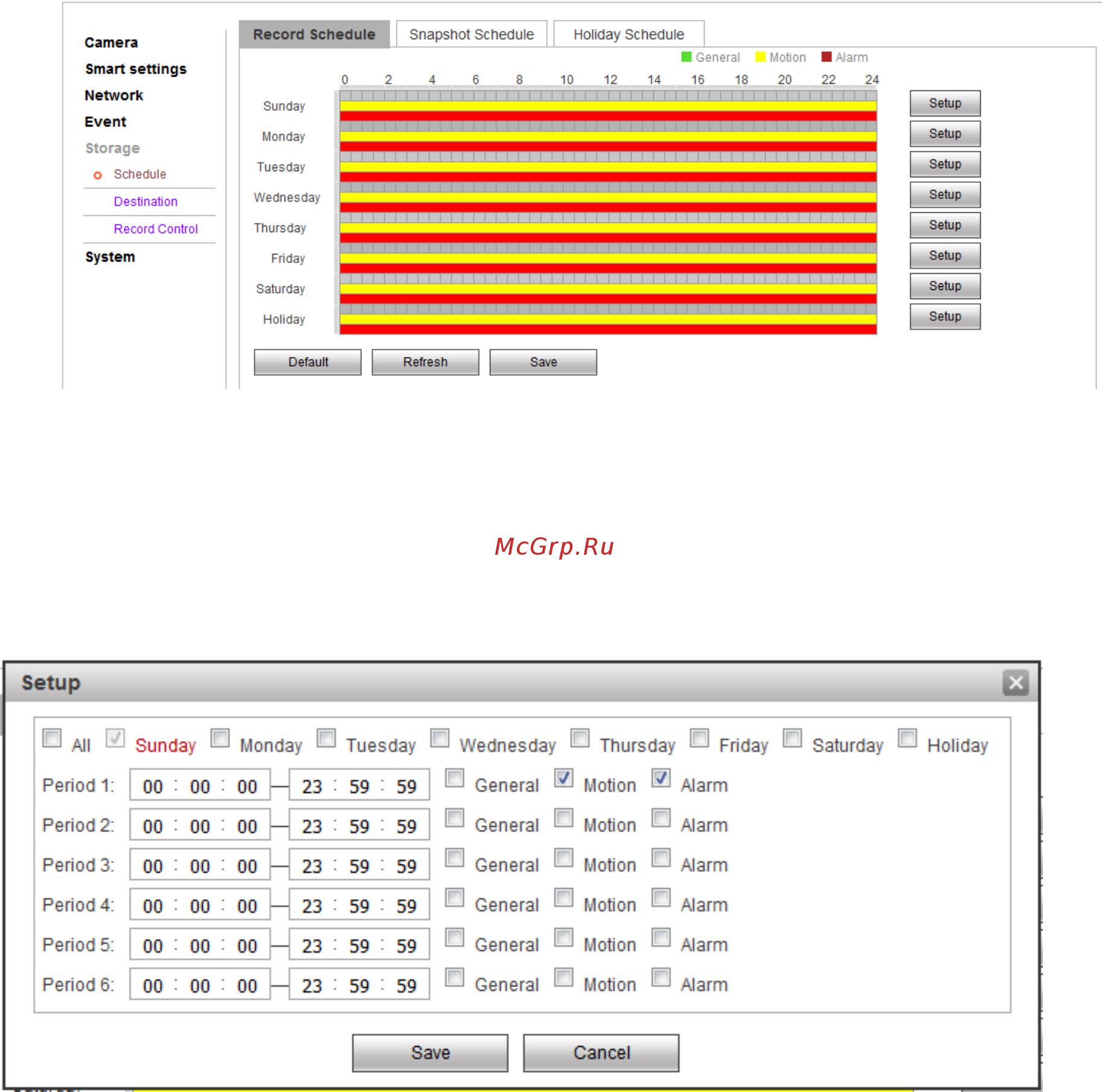This screenshot has width=1102, height=1092.
Task: Click the Default button under the schedule
Action: [308, 362]
